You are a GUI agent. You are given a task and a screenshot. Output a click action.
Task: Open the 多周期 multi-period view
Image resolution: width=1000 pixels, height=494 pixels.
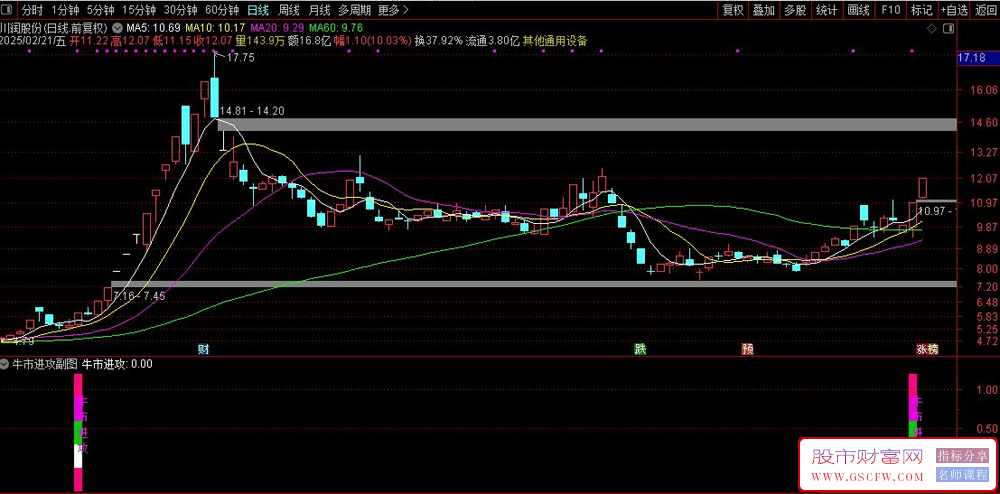pos(355,10)
